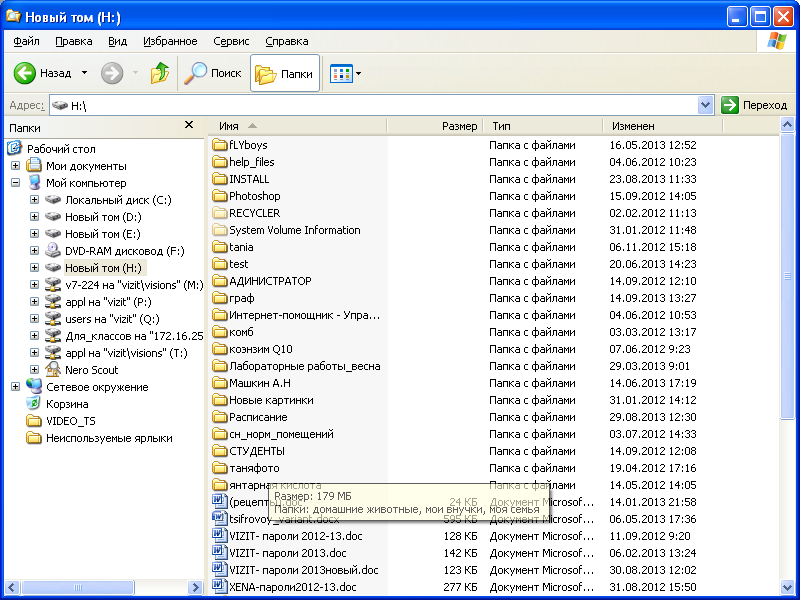The height and width of the screenshot is (600, 800).
Task: Go up one folder level
Action: click(x=160, y=73)
